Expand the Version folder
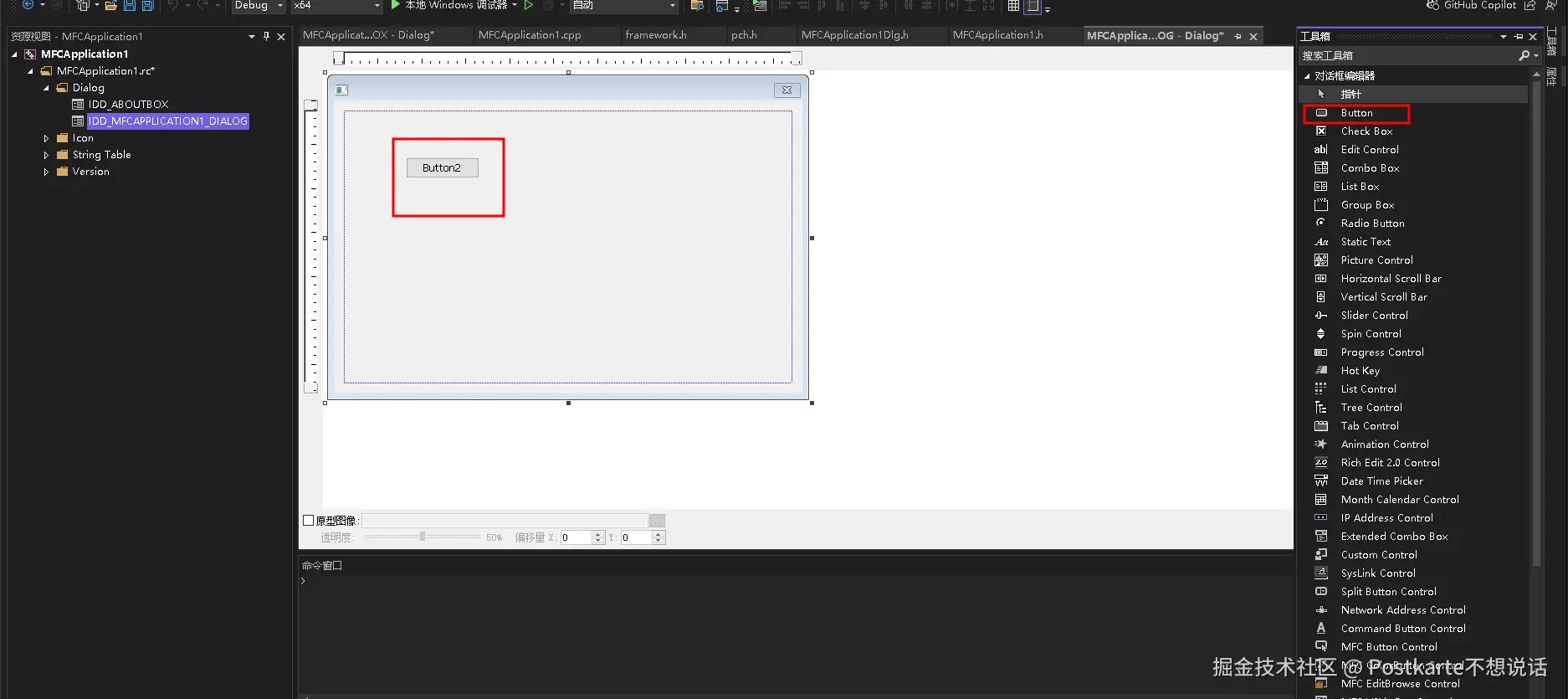 pos(46,172)
